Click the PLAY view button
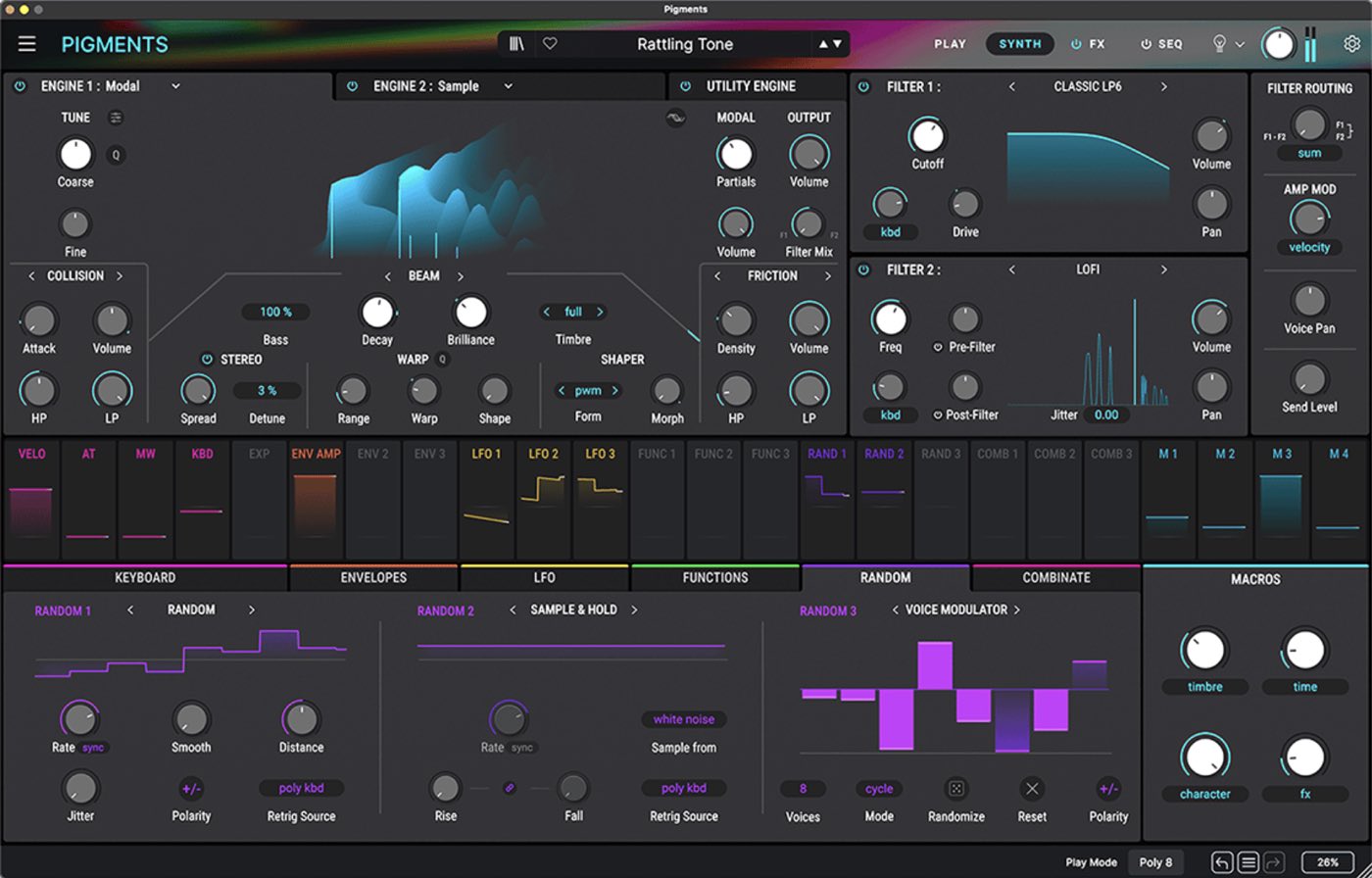Screen dimensions: 1372x878 click(x=950, y=44)
